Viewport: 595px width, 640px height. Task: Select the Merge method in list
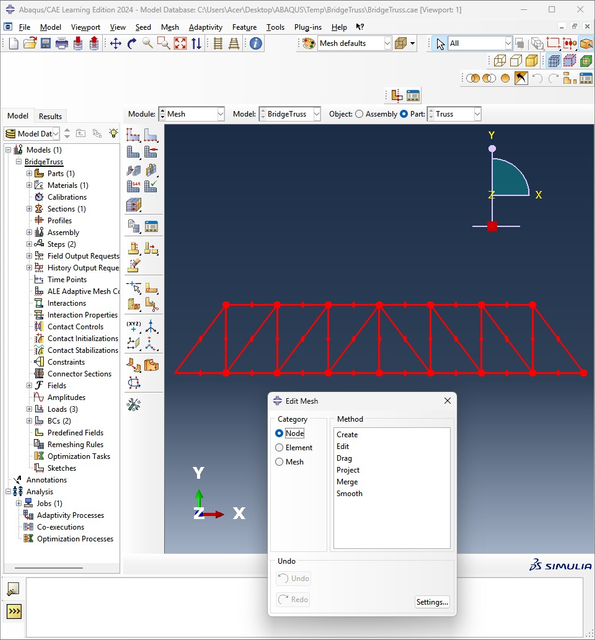click(x=347, y=482)
